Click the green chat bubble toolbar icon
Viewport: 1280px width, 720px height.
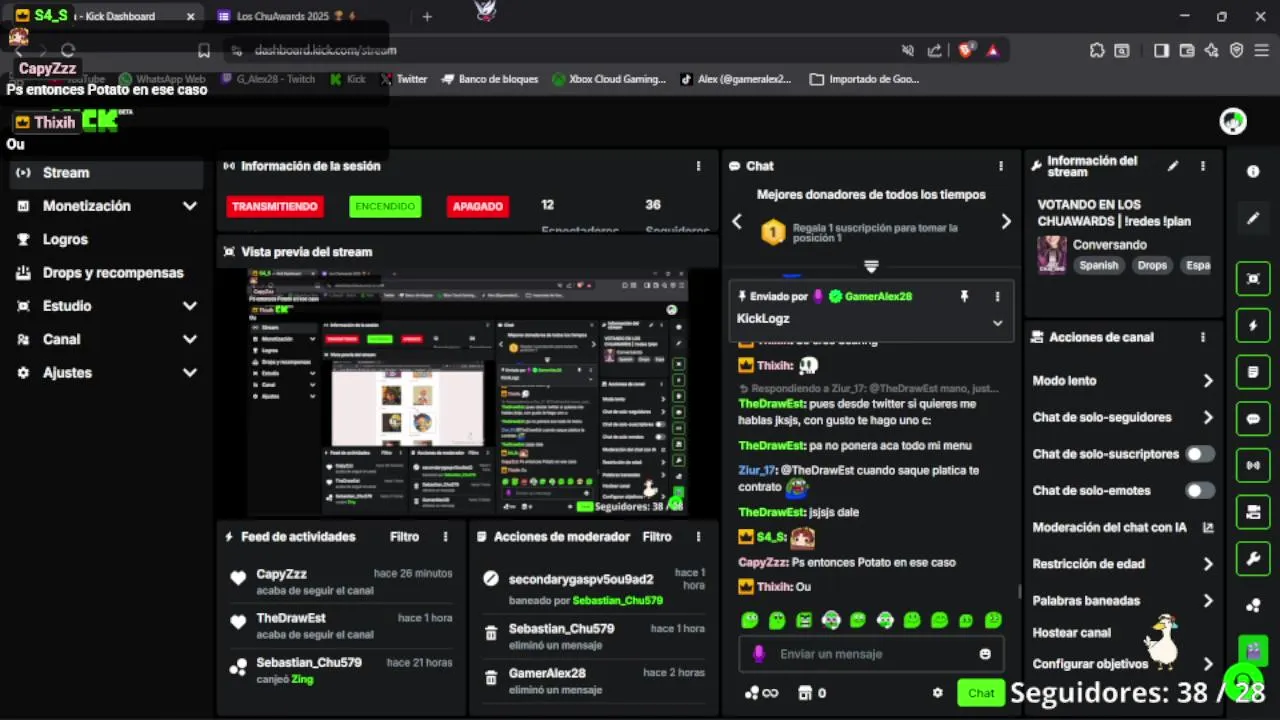(x=1253, y=419)
